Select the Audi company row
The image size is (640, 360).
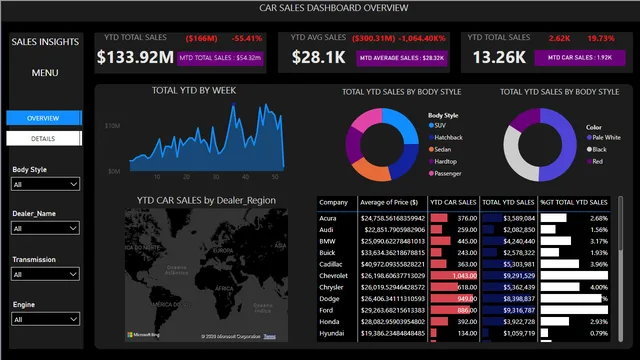tap(464, 230)
